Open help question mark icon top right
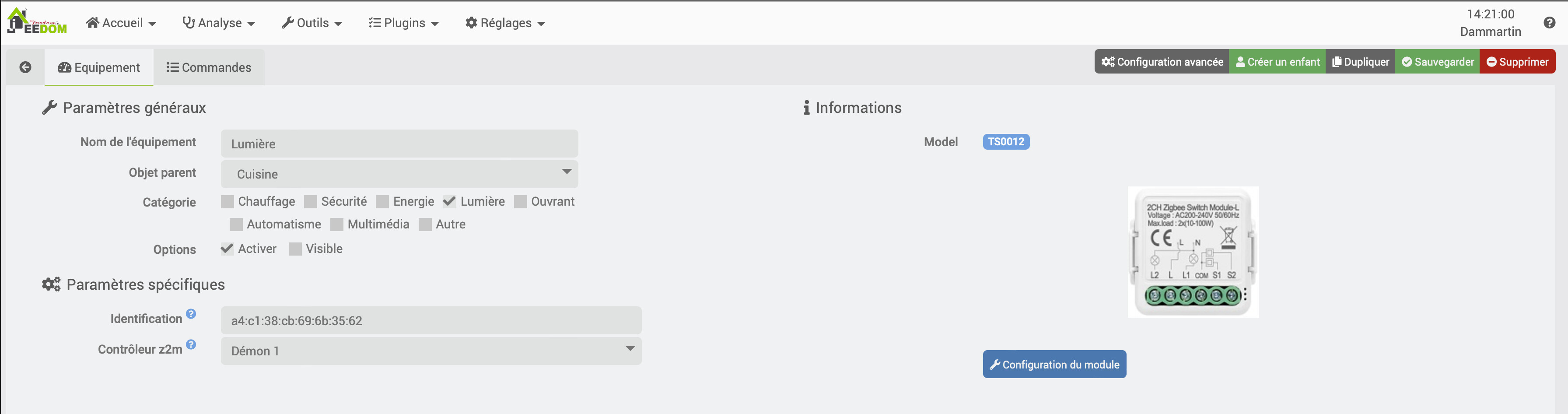 (1549, 23)
